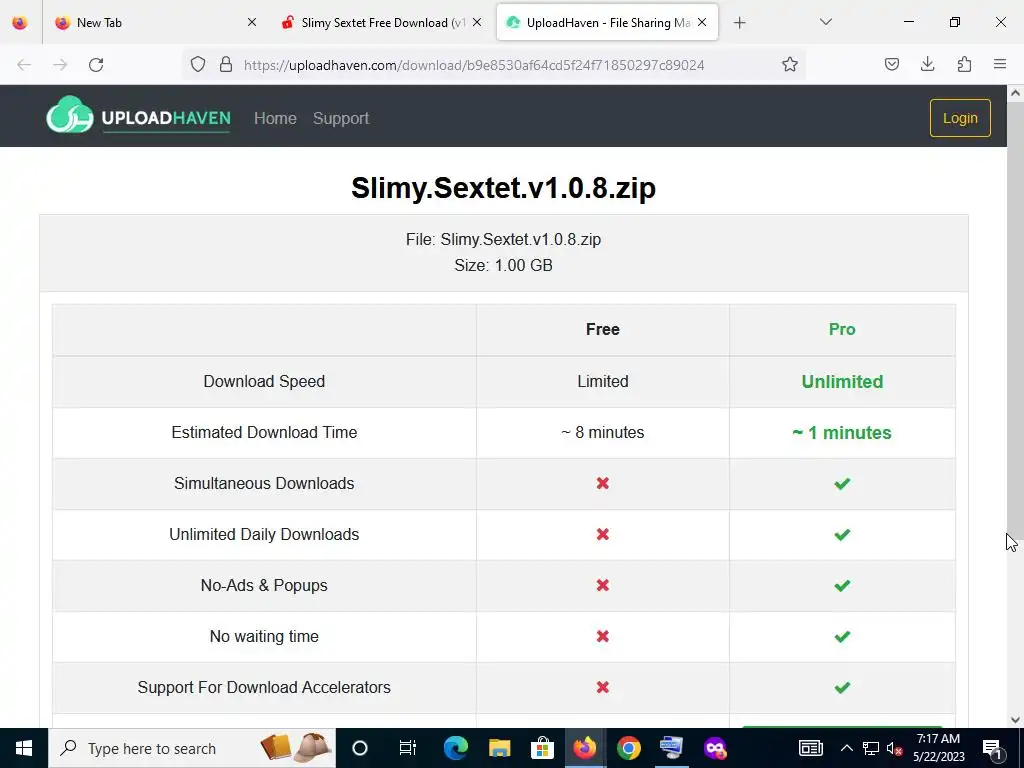Reload the current page
The height and width of the screenshot is (768, 1024).
pos(96,65)
